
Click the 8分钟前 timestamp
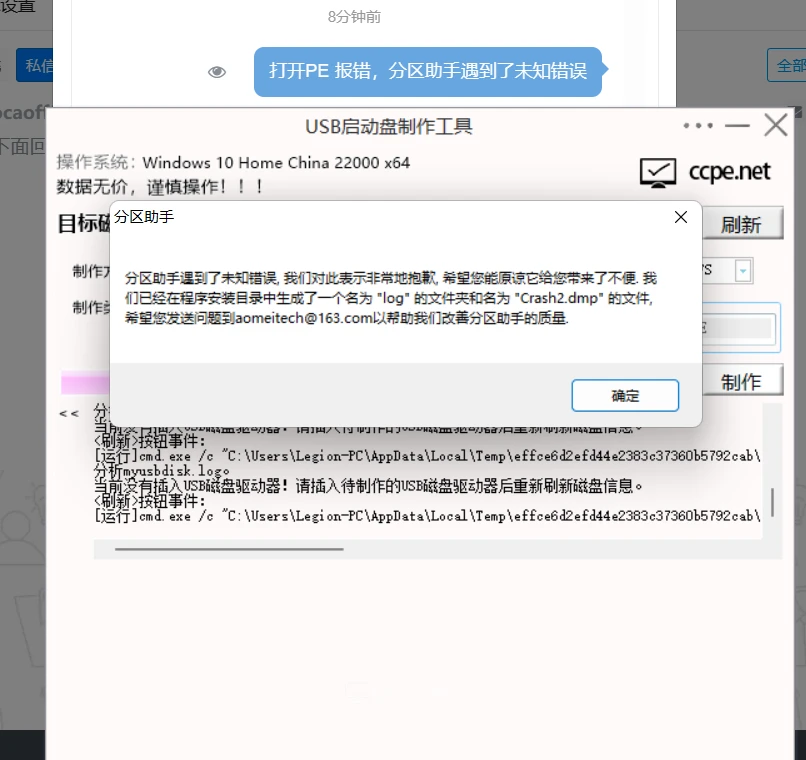click(355, 17)
